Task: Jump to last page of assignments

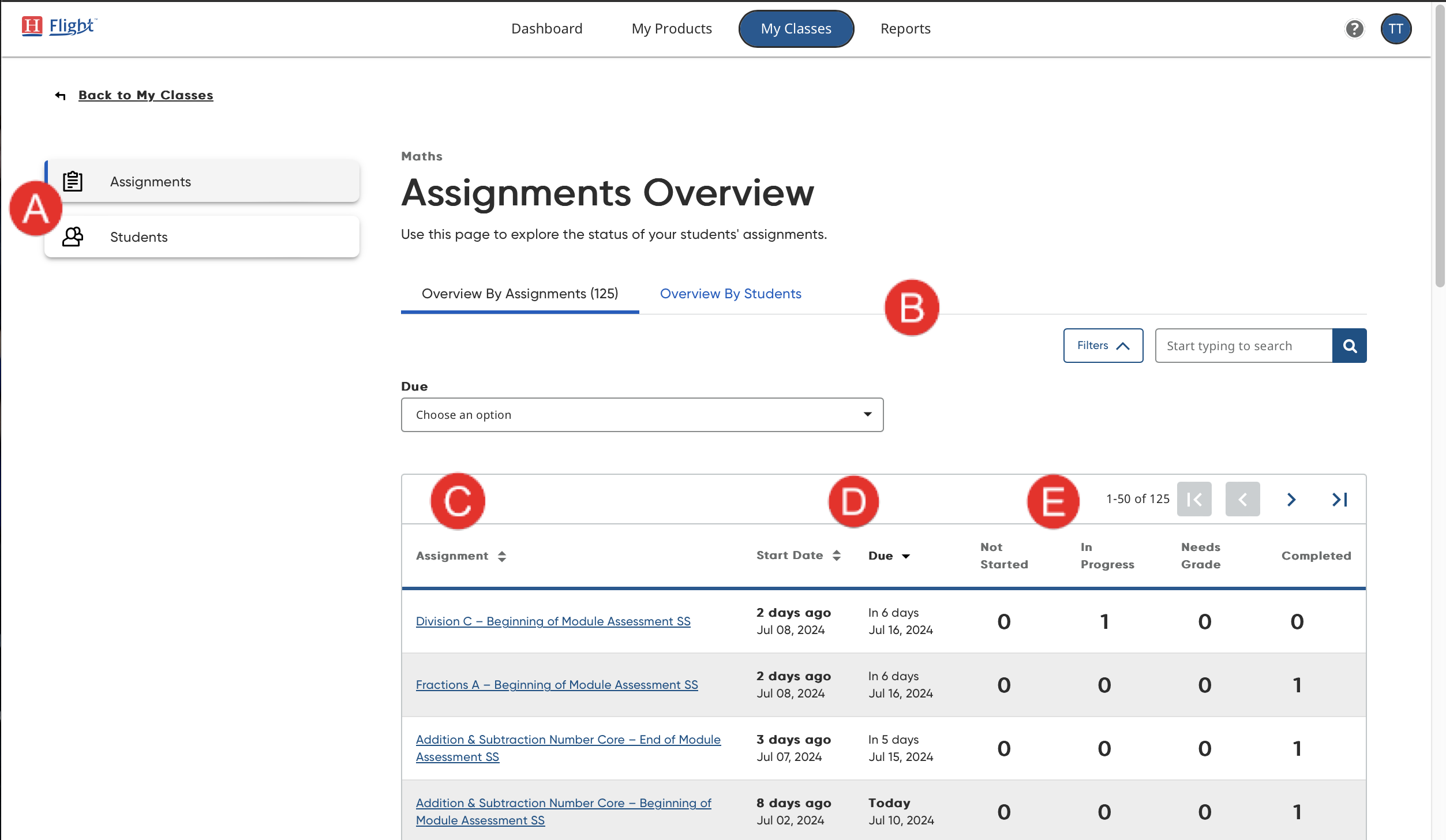Action: point(1339,499)
